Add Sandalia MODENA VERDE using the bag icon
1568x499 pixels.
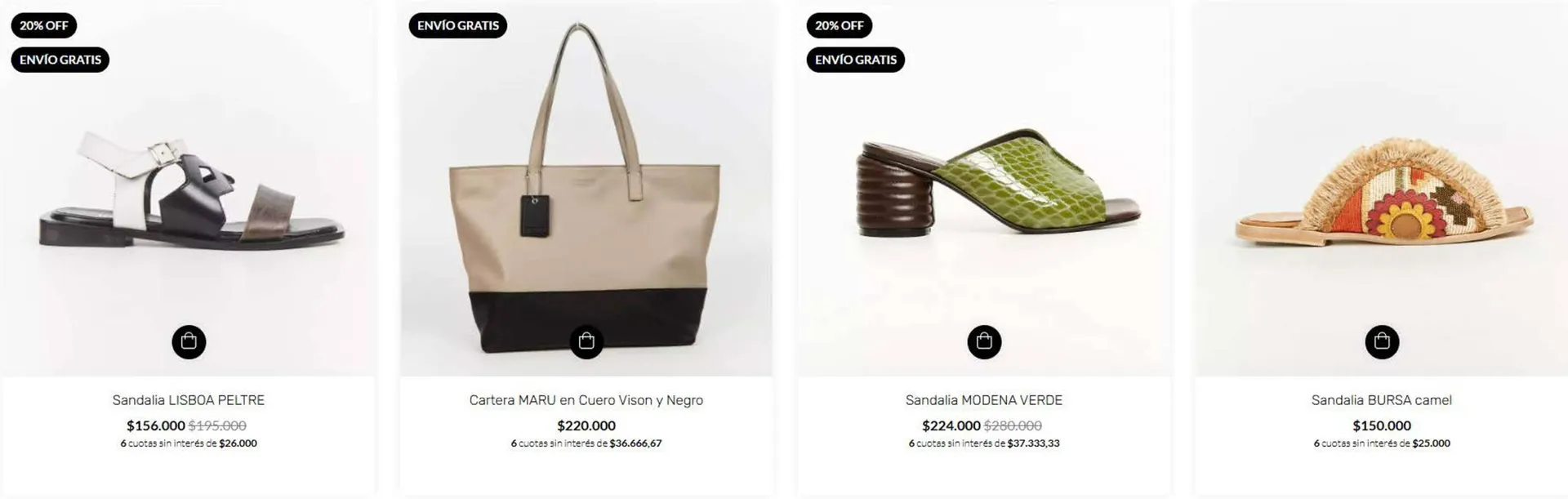point(984,341)
